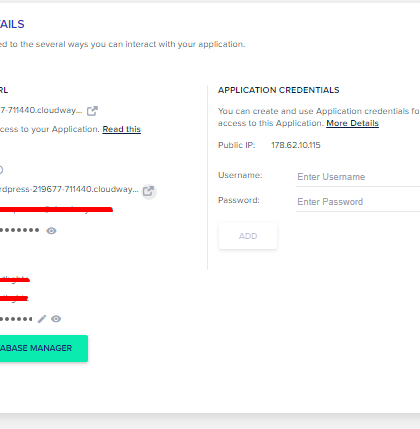Focus the Enter Password field
Screen dimensions: 420x429
coord(358,202)
